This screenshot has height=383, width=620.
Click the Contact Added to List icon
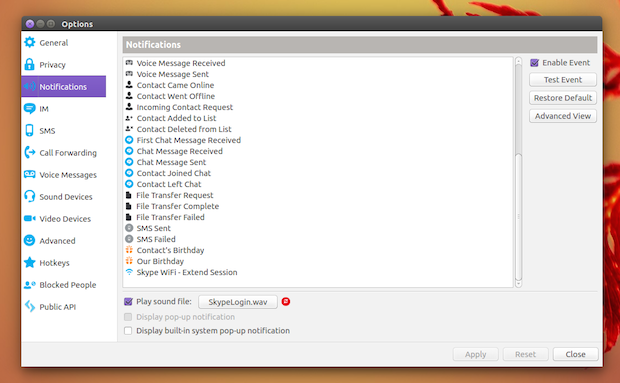[x=129, y=118]
